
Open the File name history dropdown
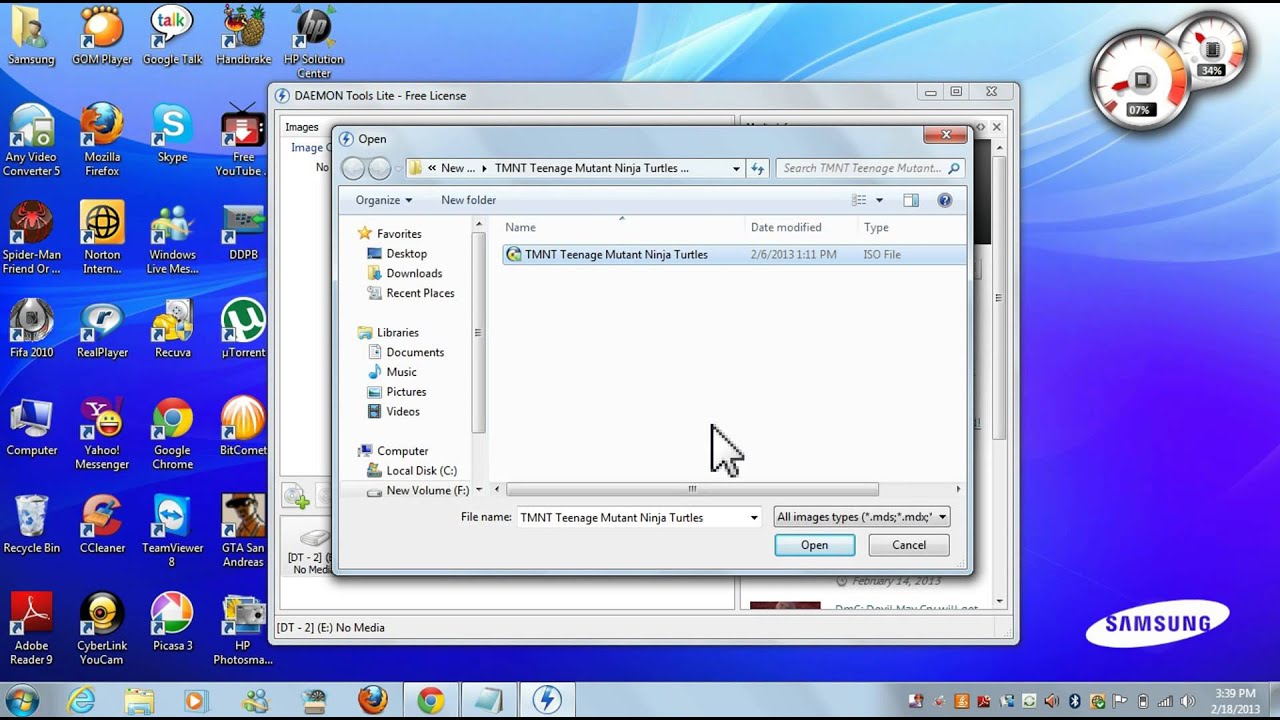coord(754,517)
